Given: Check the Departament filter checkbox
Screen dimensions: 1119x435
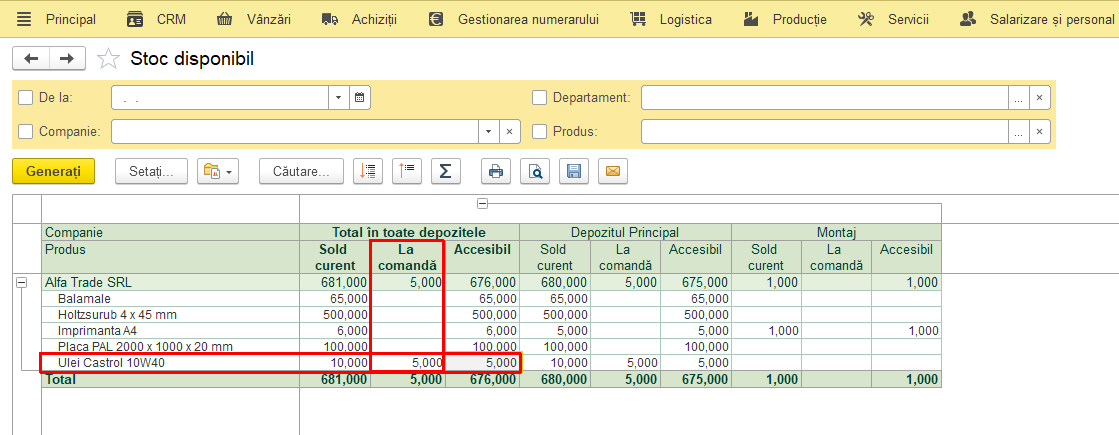Looking at the screenshot, I should pos(540,98).
